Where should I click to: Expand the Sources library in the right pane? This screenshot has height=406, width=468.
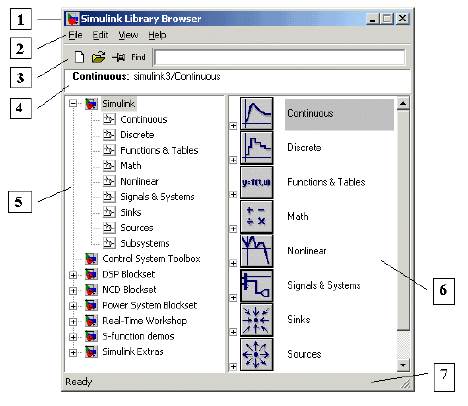[x=233, y=367]
